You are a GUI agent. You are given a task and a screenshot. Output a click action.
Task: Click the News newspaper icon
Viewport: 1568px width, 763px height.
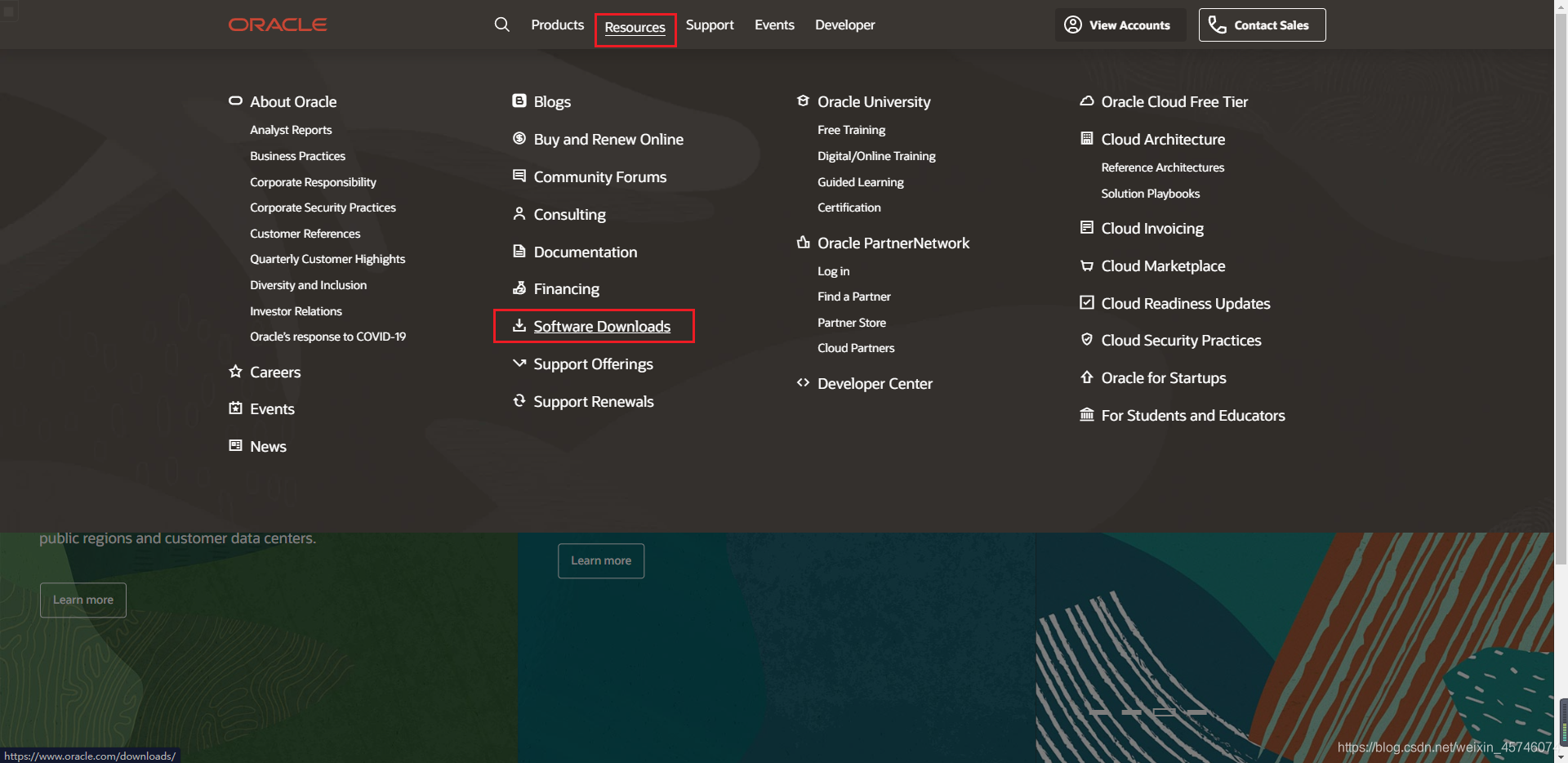coord(236,445)
